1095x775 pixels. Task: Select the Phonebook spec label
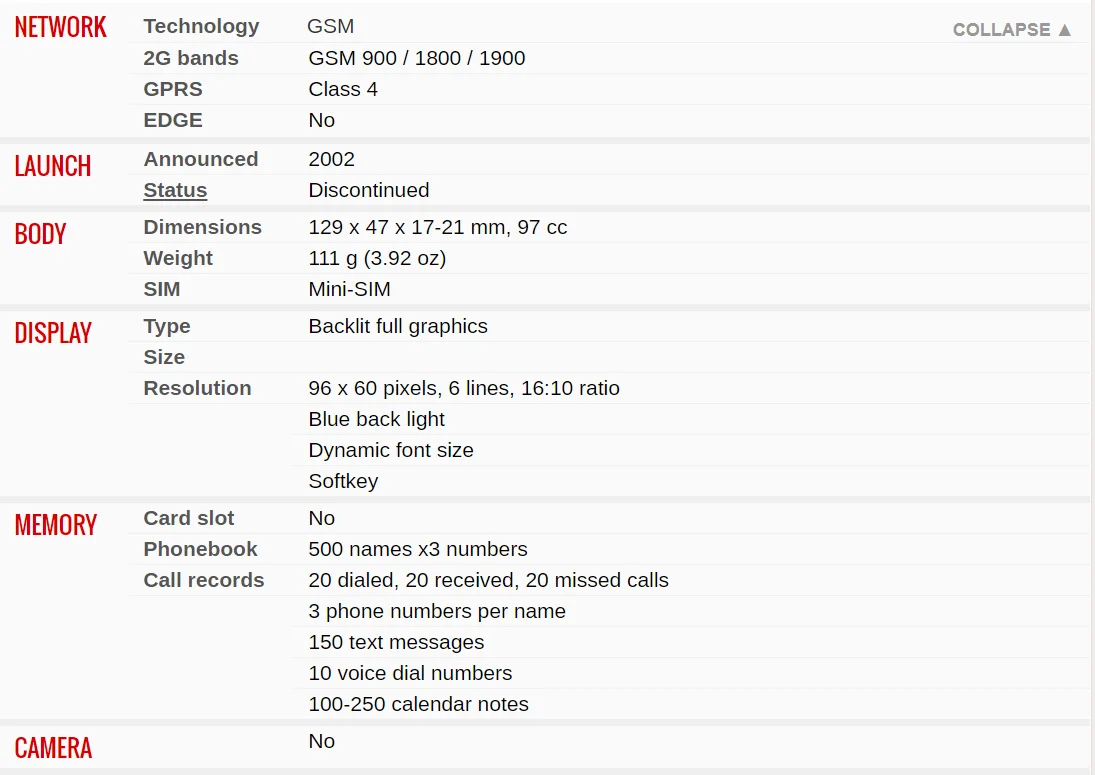point(200,549)
